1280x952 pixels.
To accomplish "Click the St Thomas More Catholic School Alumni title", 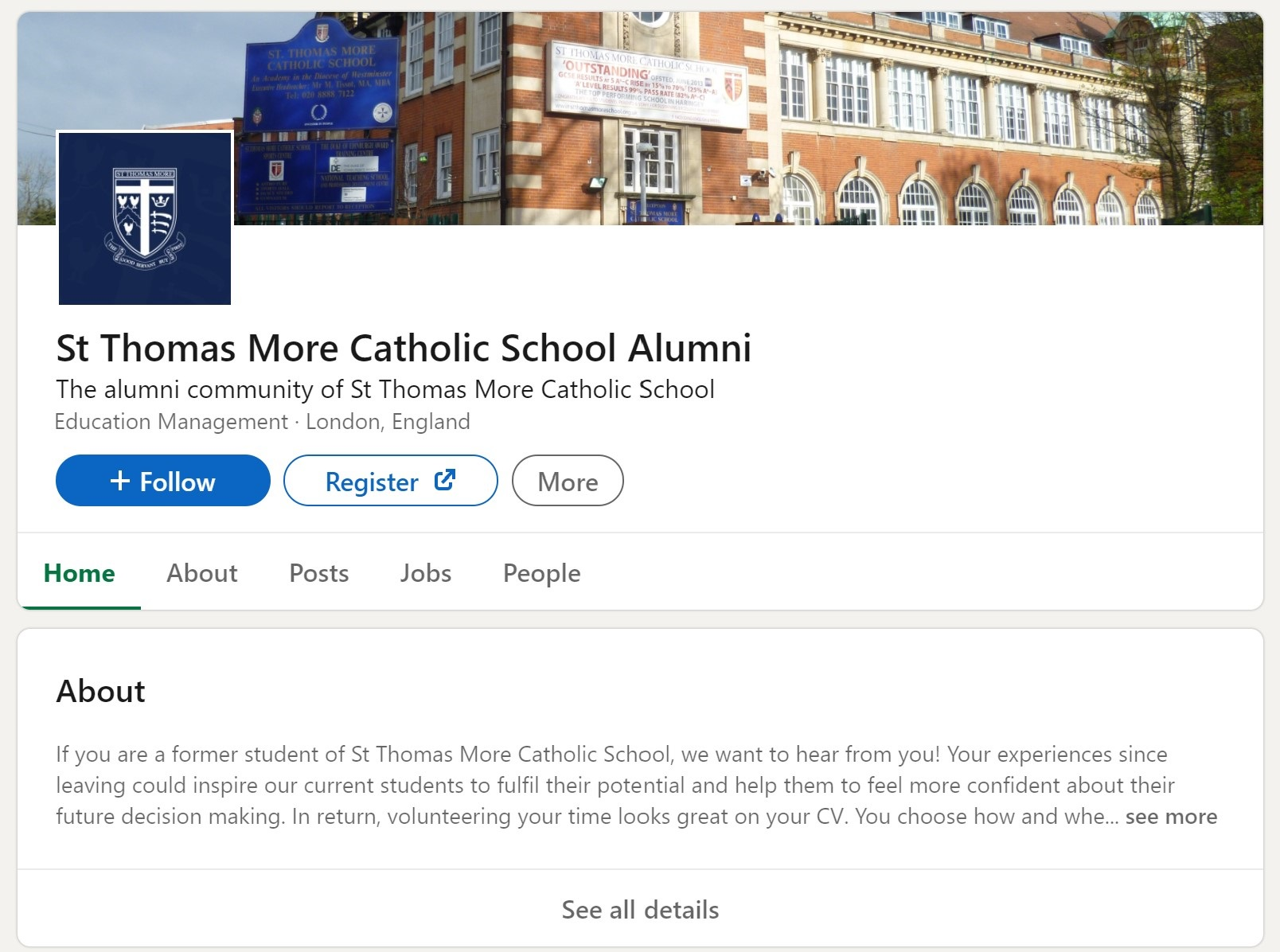I will tap(404, 349).
